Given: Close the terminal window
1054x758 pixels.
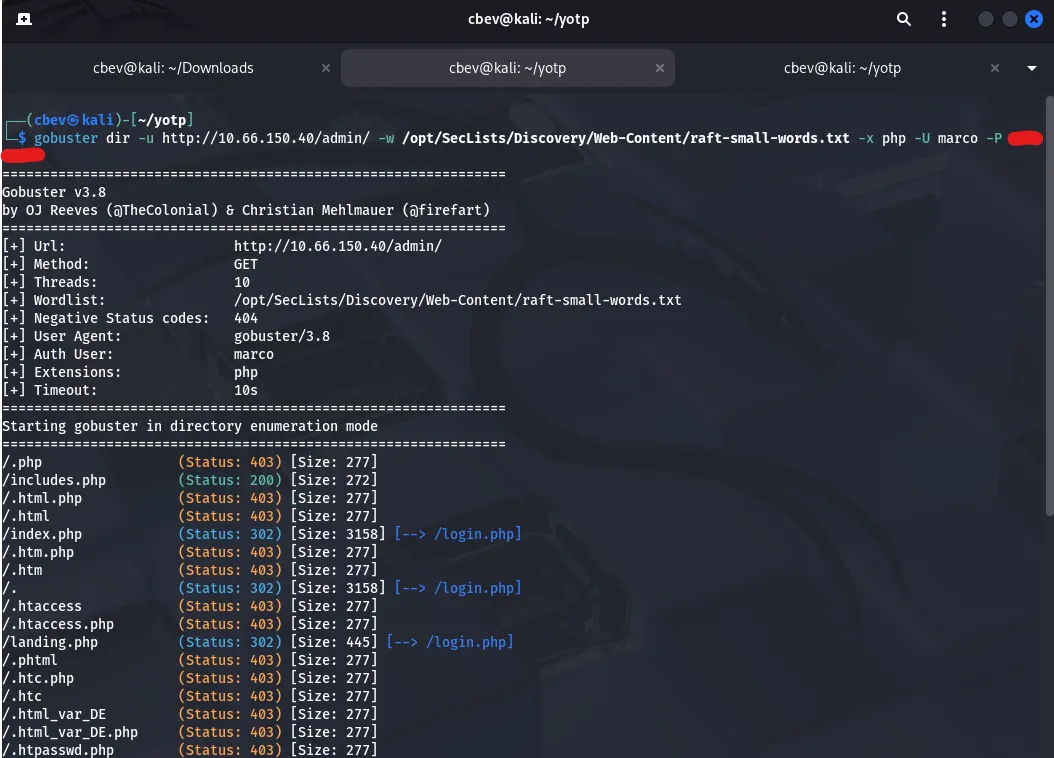Looking at the screenshot, I should point(1033,19).
